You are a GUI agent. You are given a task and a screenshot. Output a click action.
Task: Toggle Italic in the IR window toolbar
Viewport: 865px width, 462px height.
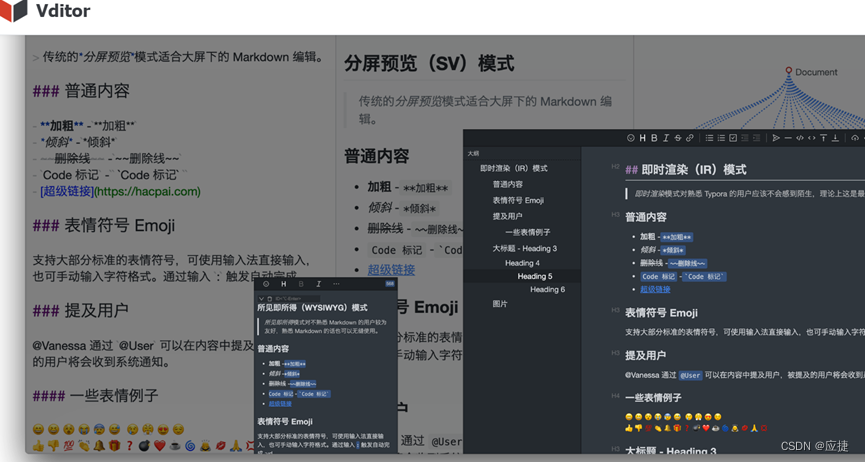[x=666, y=138]
